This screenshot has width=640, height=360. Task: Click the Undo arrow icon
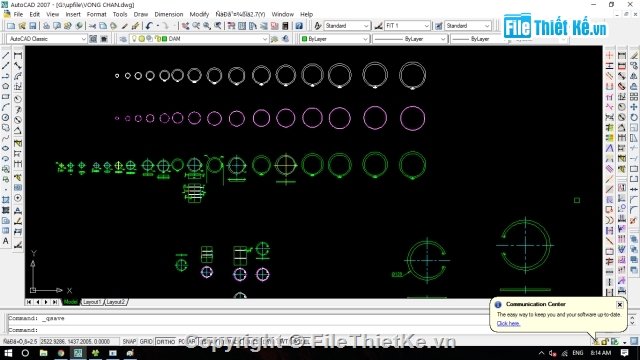click(149, 26)
